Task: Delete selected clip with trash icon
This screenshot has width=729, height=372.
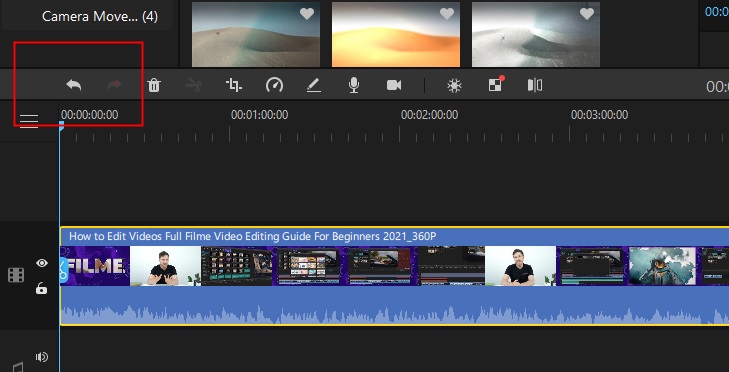Action: point(154,85)
